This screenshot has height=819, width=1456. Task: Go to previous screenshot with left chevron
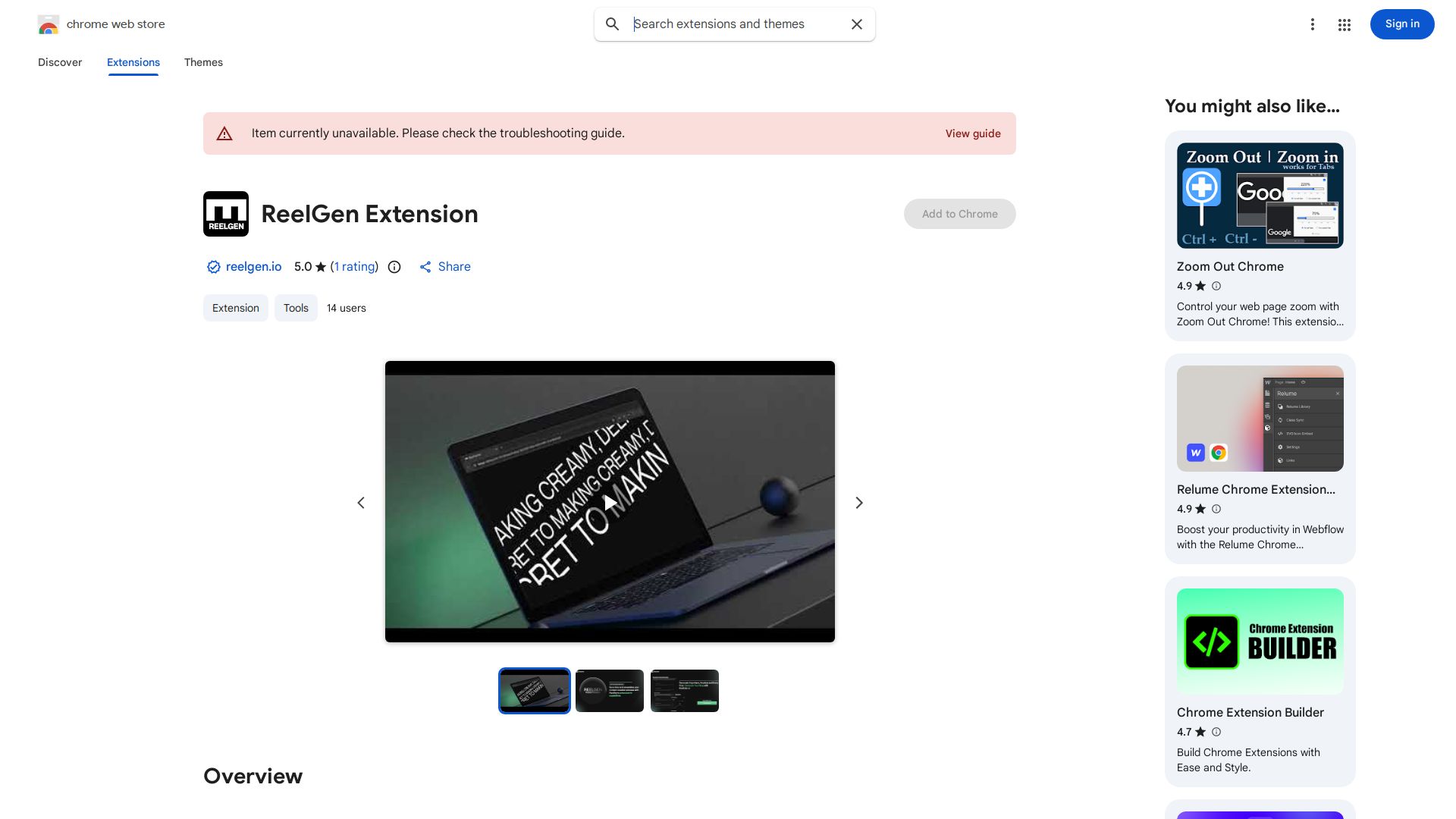361,503
